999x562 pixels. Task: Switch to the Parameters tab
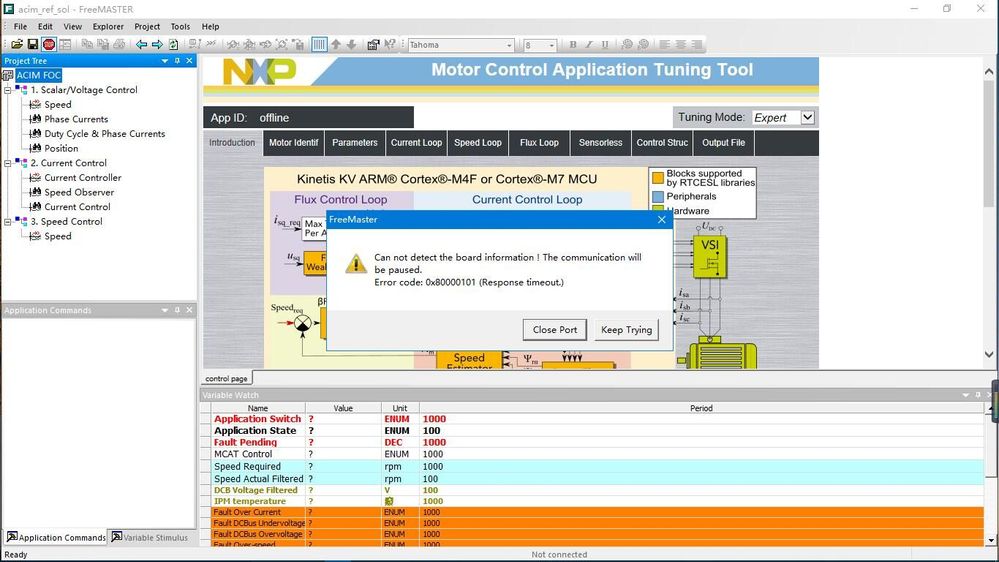coord(355,143)
